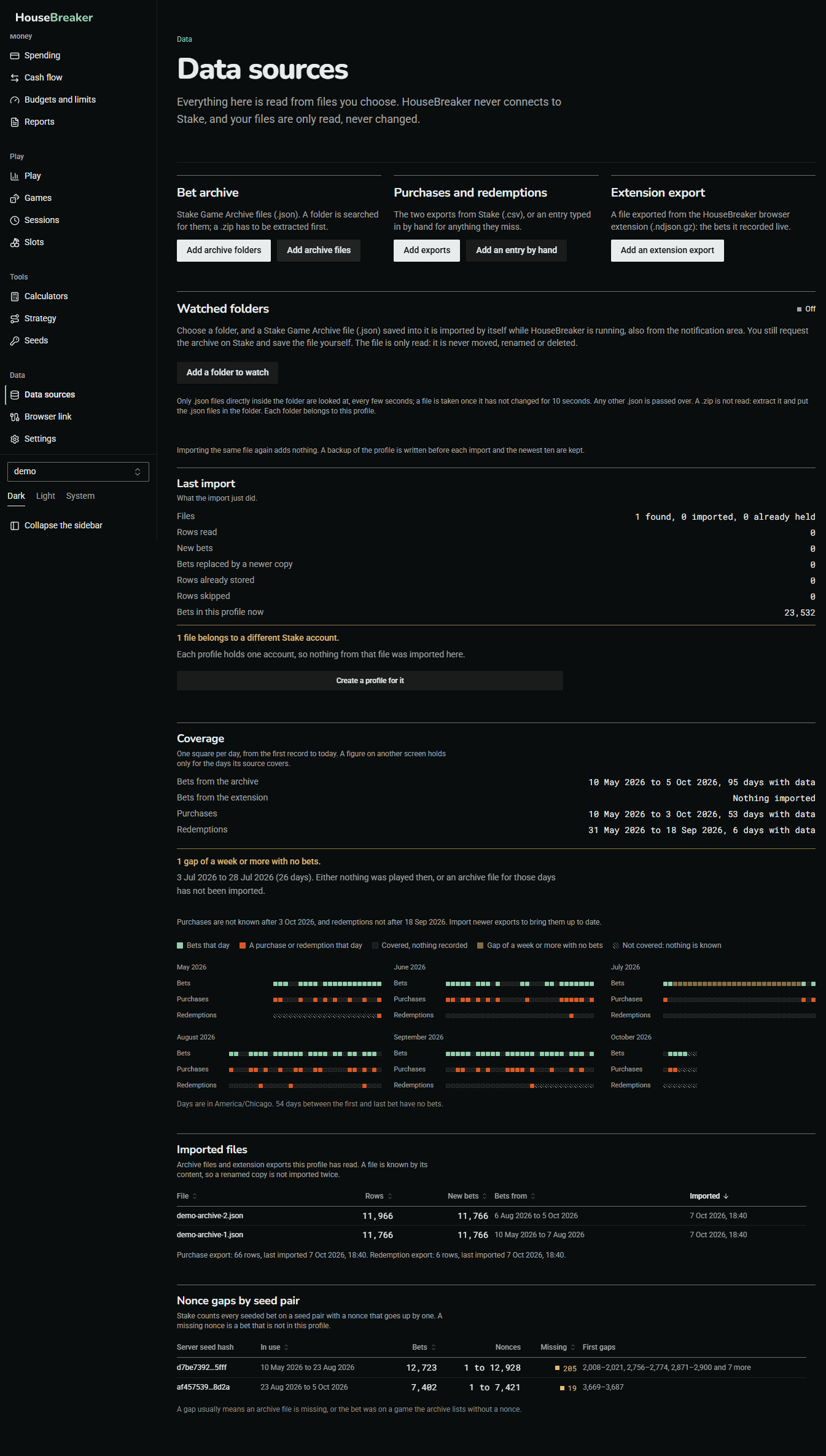The width and height of the screenshot is (826, 1456).
Task: Click seed hash d7be7392...5fff
Action: tap(202, 1368)
